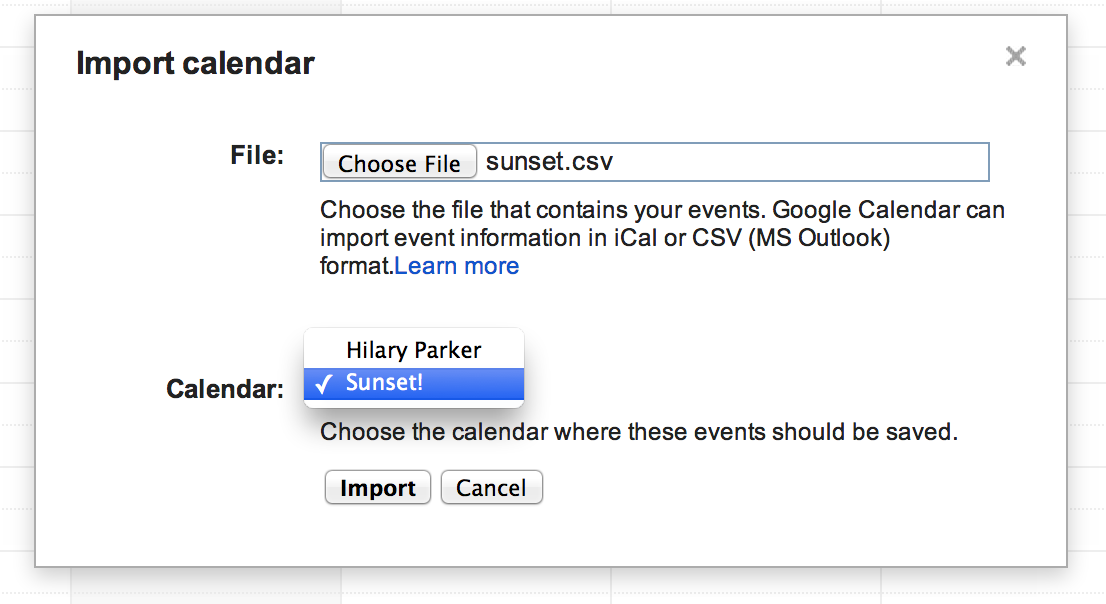
Task: Click empty area of file input field
Action: tap(800, 162)
